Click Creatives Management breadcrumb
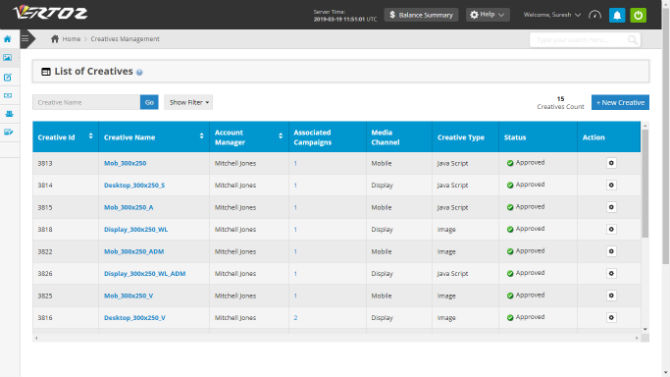 (x=125, y=39)
